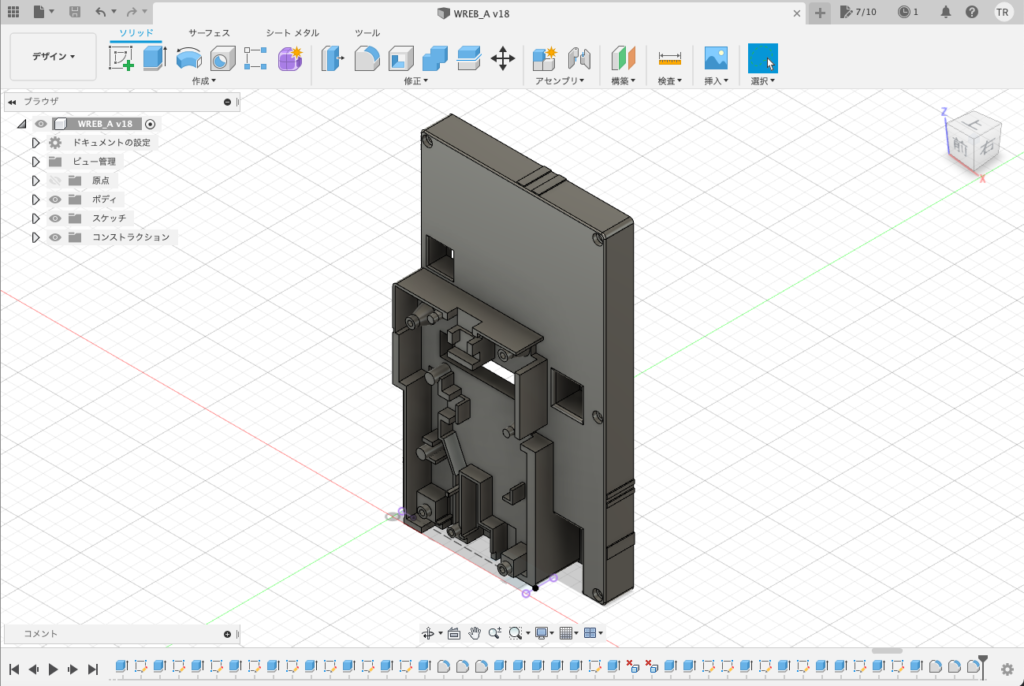The image size is (1024, 686).
Task: Click the Measure inspection icon
Action: click(x=670, y=58)
